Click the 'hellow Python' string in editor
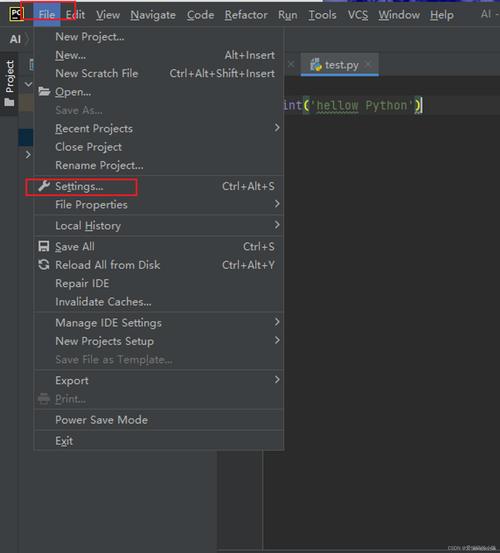The image size is (500, 553). (362, 105)
